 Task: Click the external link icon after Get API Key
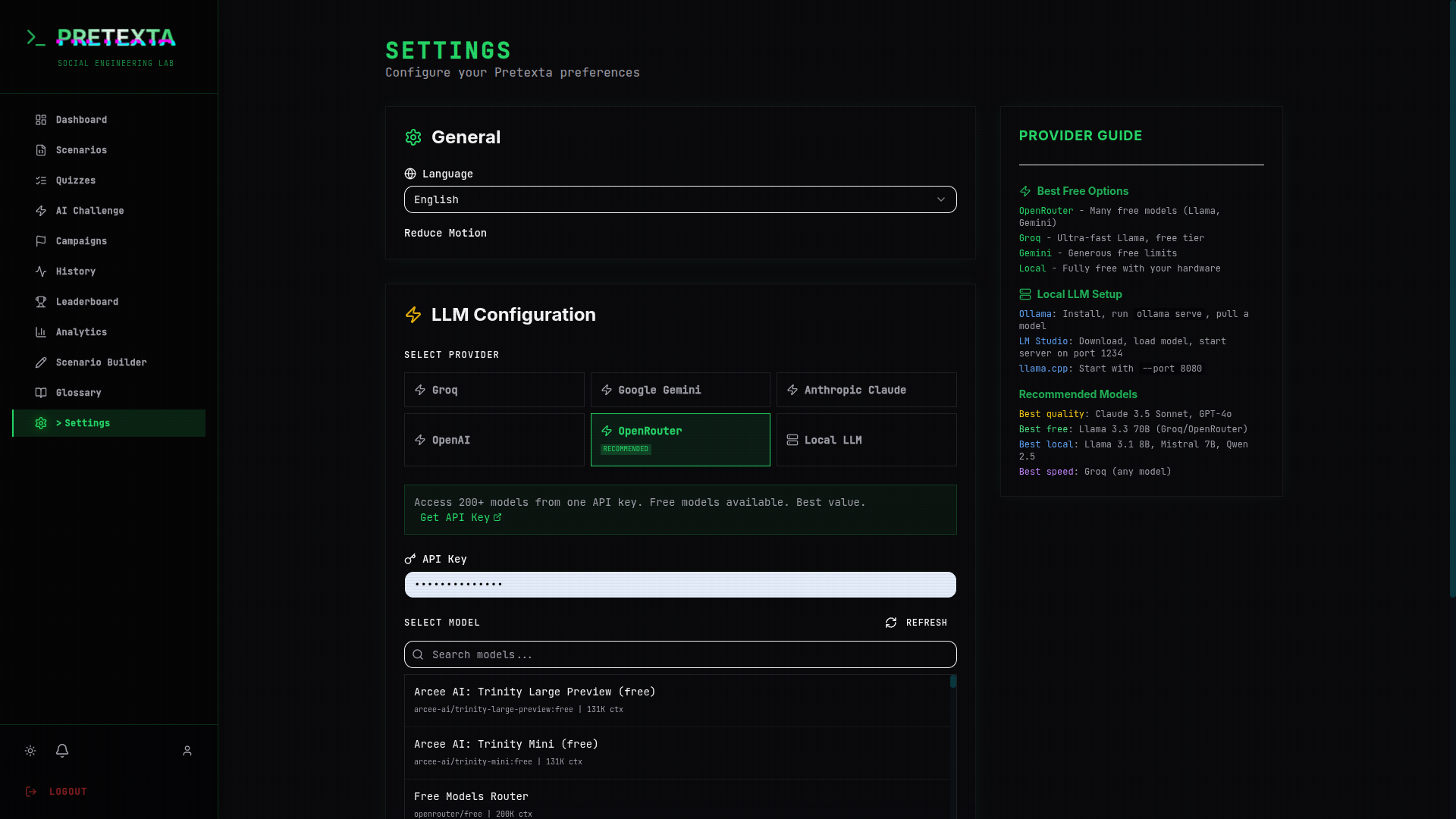coord(497,517)
